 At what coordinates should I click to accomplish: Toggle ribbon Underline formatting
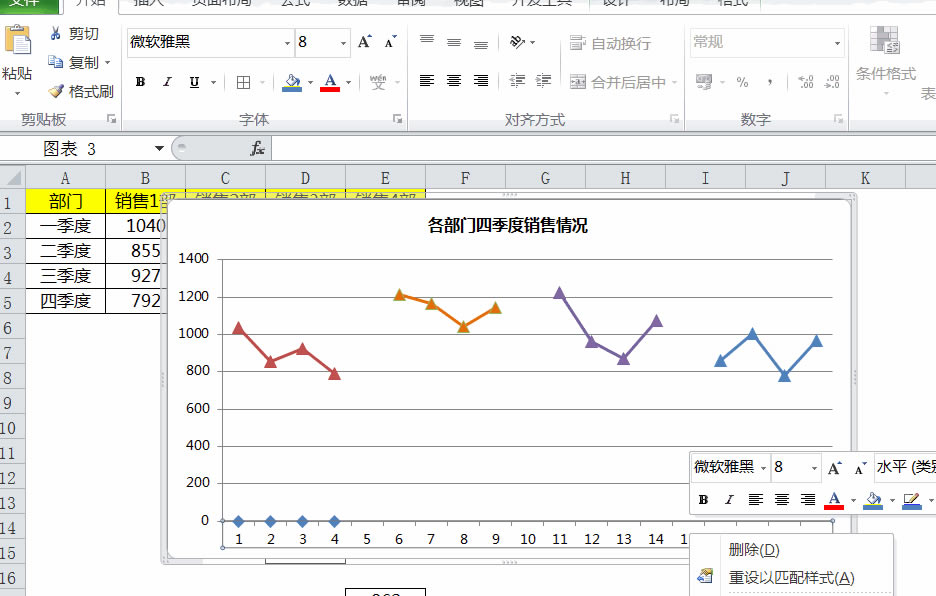(x=194, y=82)
